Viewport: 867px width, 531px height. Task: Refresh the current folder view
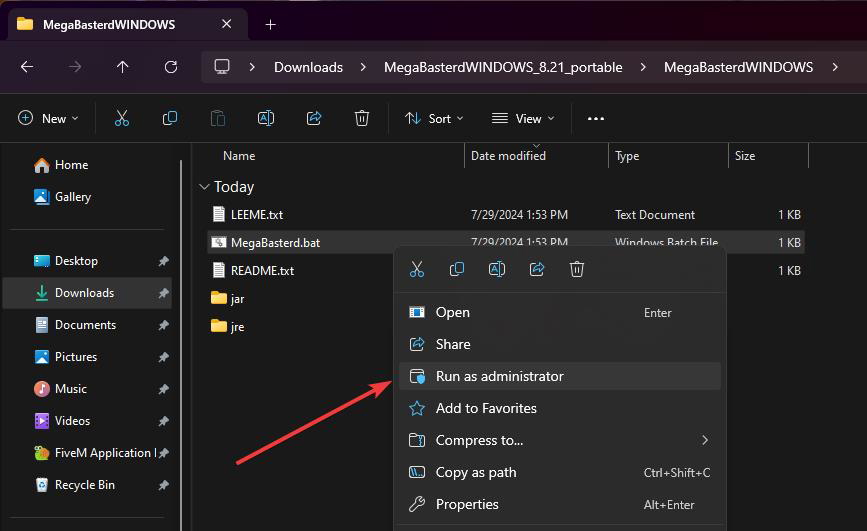(x=171, y=67)
